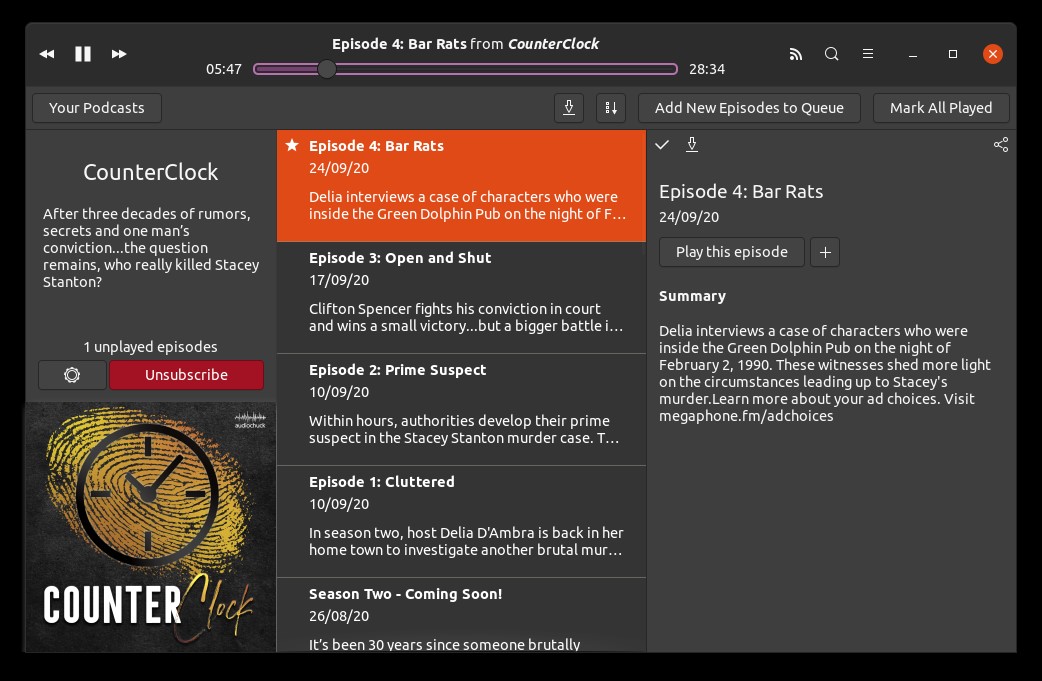Click Mark All Played button
Image resolution: width=1042 pixels, height=681 pixels.
941,108
